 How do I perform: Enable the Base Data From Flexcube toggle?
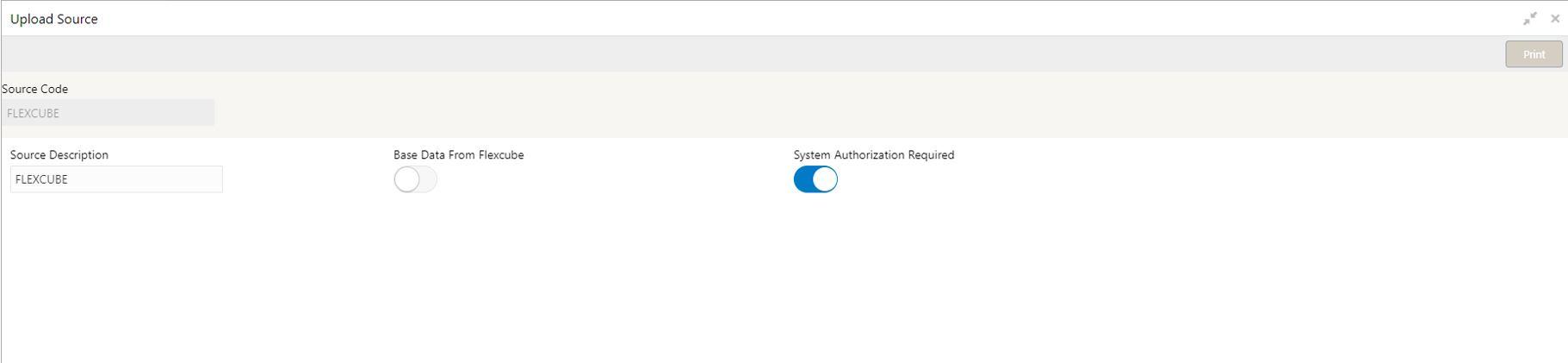[415, 179]
